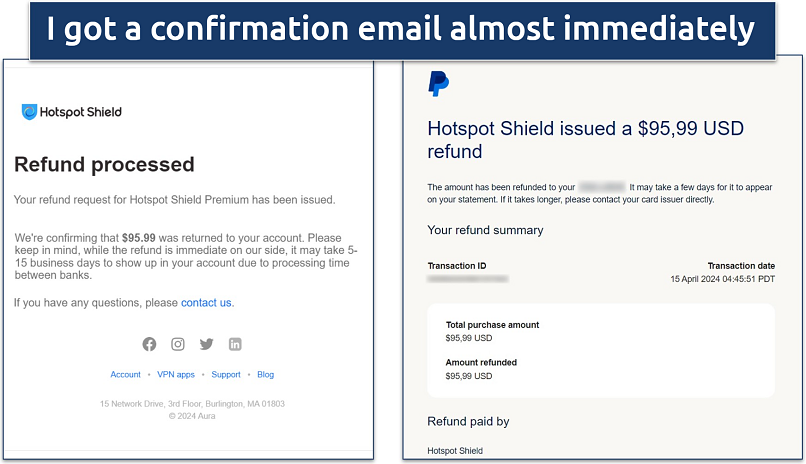Viewport: 806px width, 464px height.
Task: Open the Twitter social icon
Action: coord(206,344)
